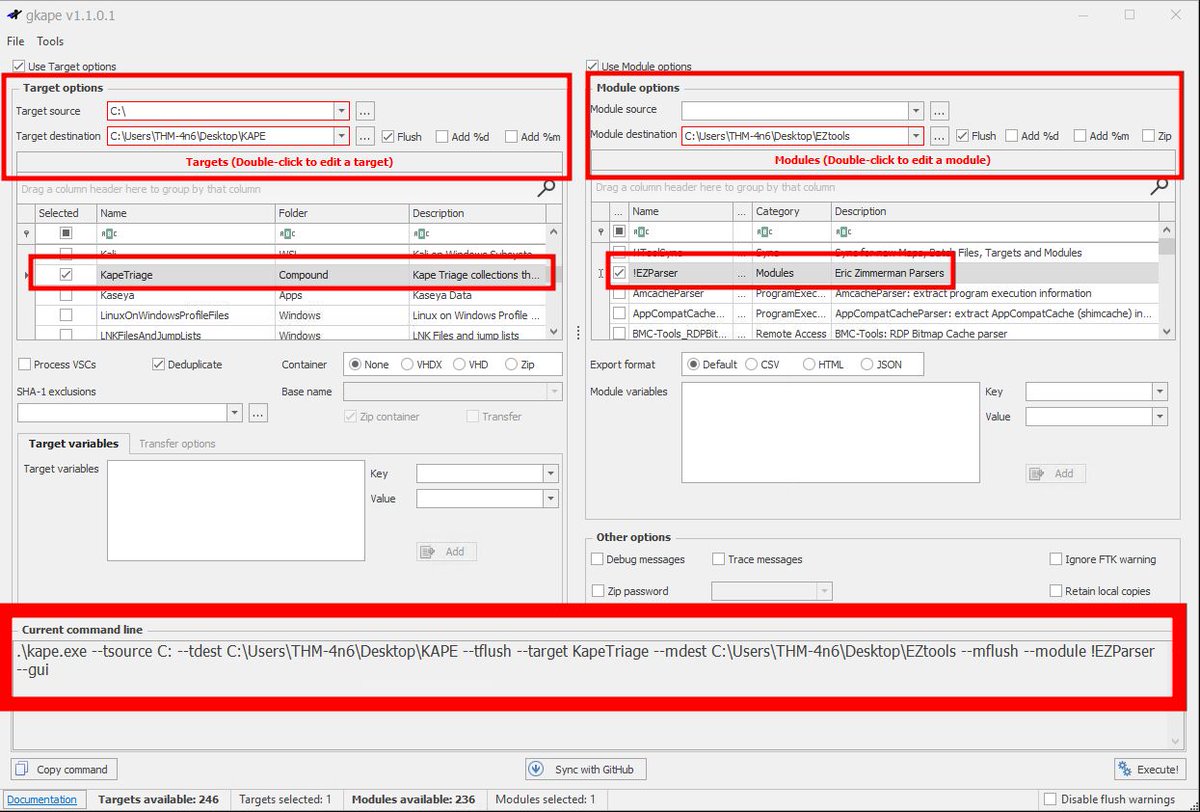This screenshot has height=812, width=1200.
Task: Expand the Module destination dropdown
Action: [915, 135]
